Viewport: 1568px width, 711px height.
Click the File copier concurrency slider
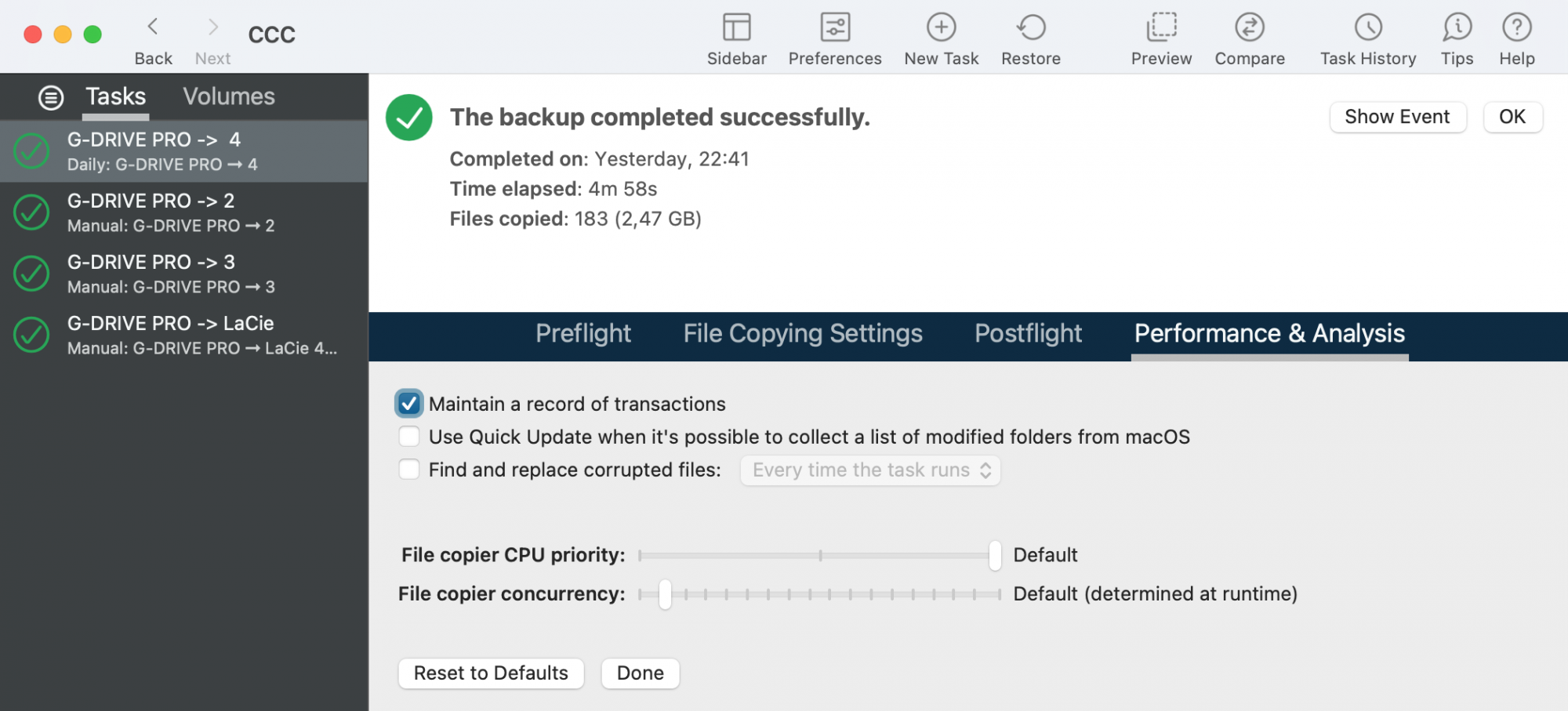pos(665,594)
